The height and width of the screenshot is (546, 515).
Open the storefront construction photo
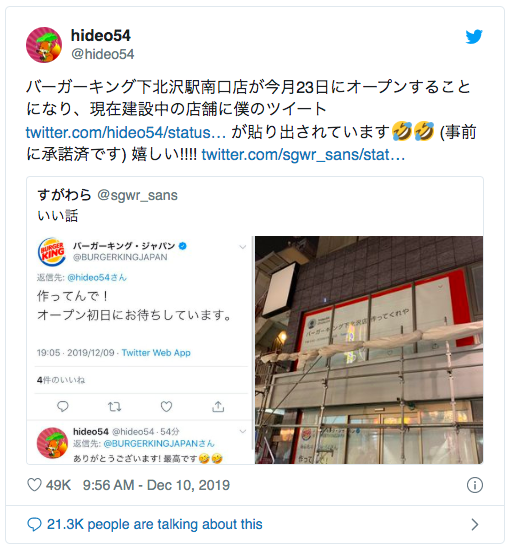[x=369, y=350]
